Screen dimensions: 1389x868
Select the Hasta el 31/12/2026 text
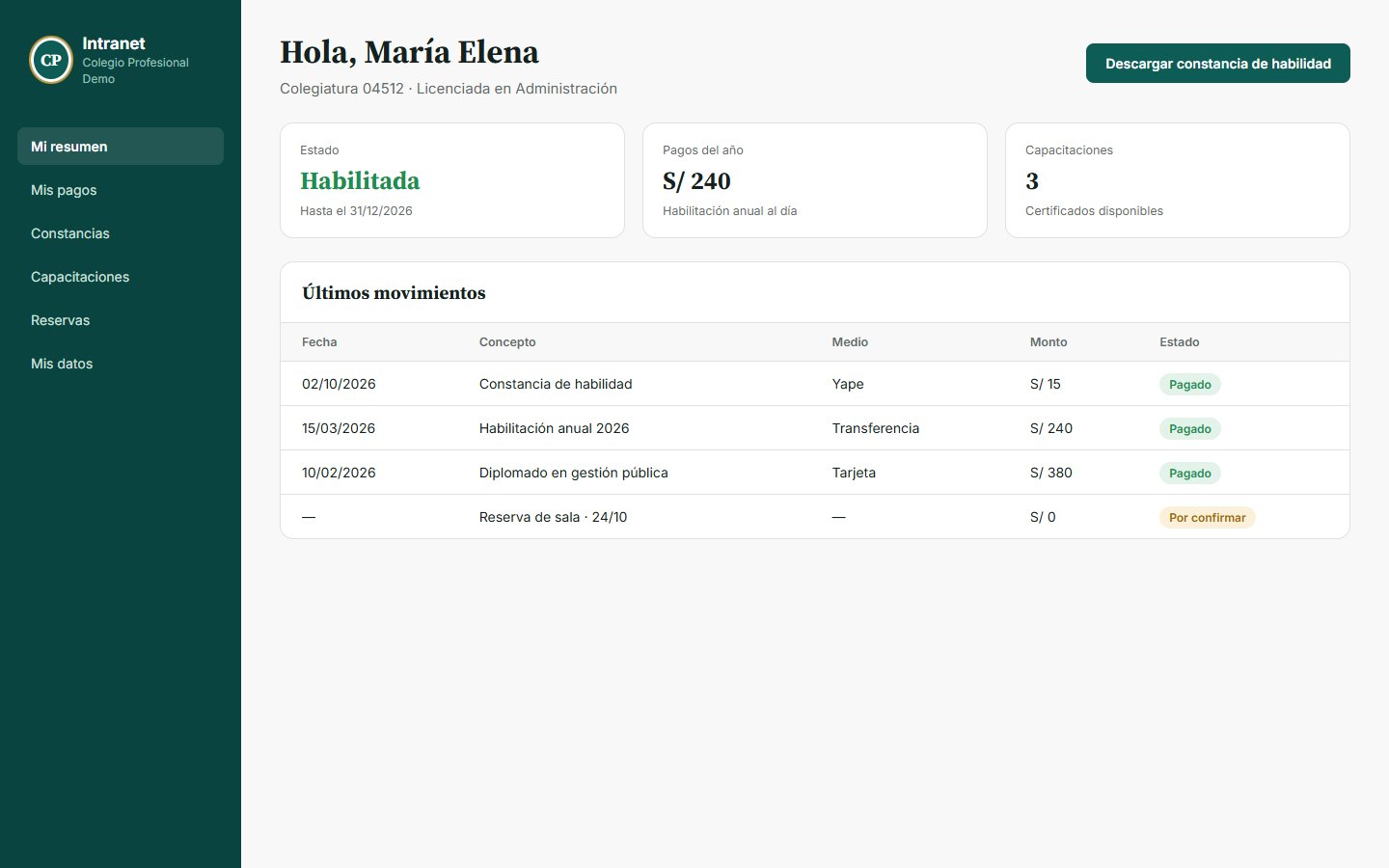tap(356, 211)
